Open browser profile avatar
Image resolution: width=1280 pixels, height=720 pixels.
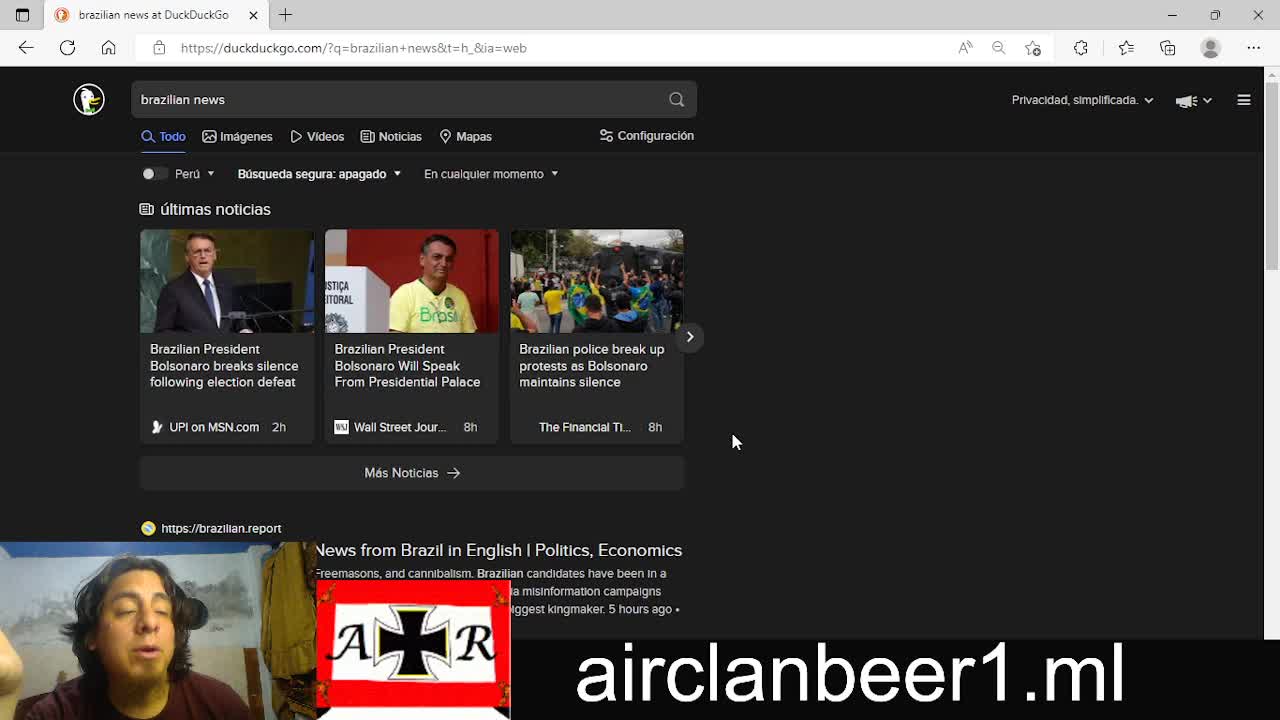1211,47
